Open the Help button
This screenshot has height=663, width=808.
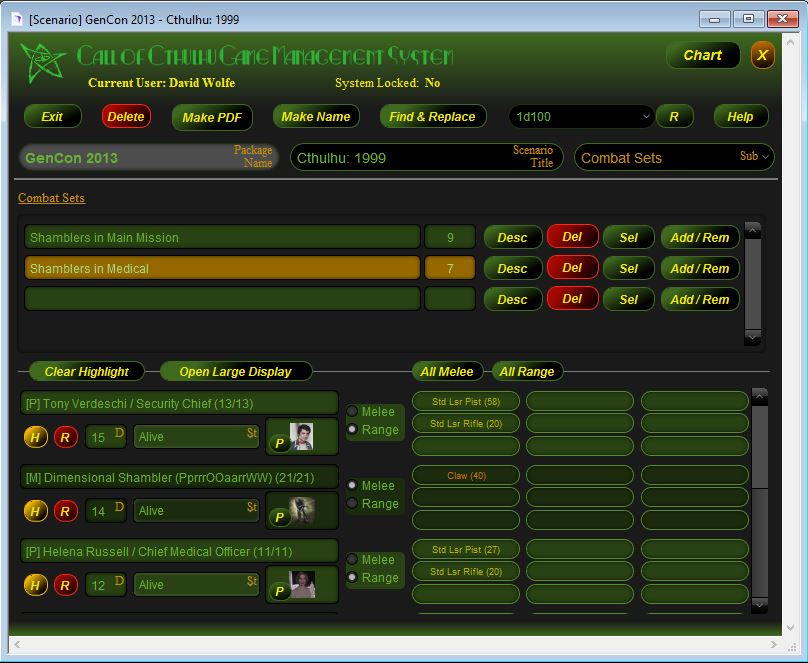click(x=740, y=116)
